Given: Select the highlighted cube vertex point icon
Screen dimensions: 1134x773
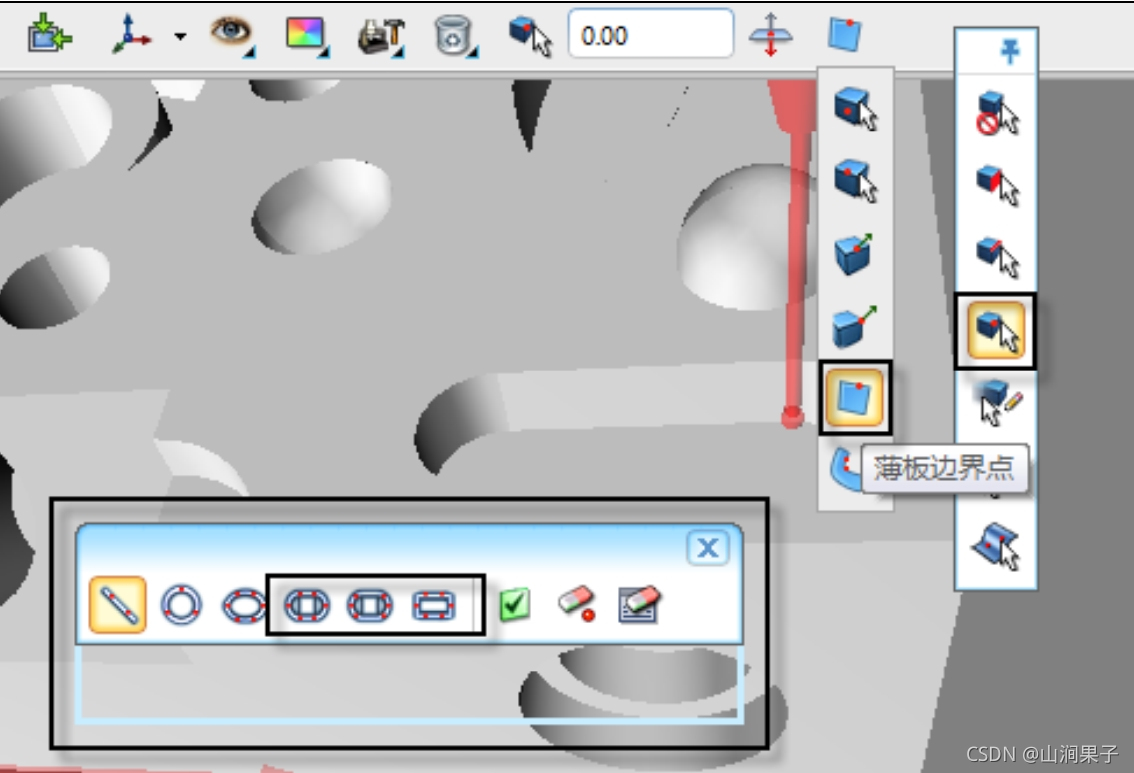Looking at the screenshot, I should pos(997,330).
